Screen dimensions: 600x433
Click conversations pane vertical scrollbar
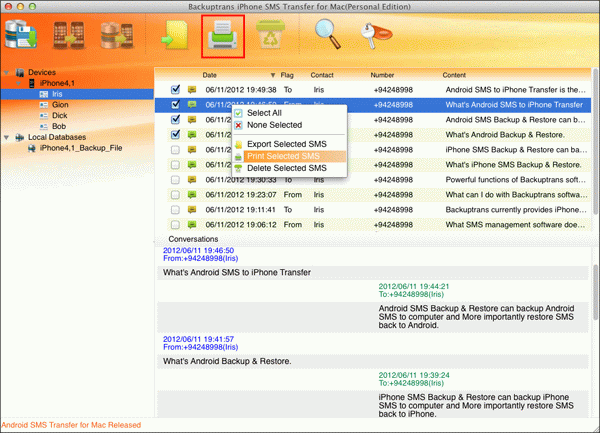(595, 291)
